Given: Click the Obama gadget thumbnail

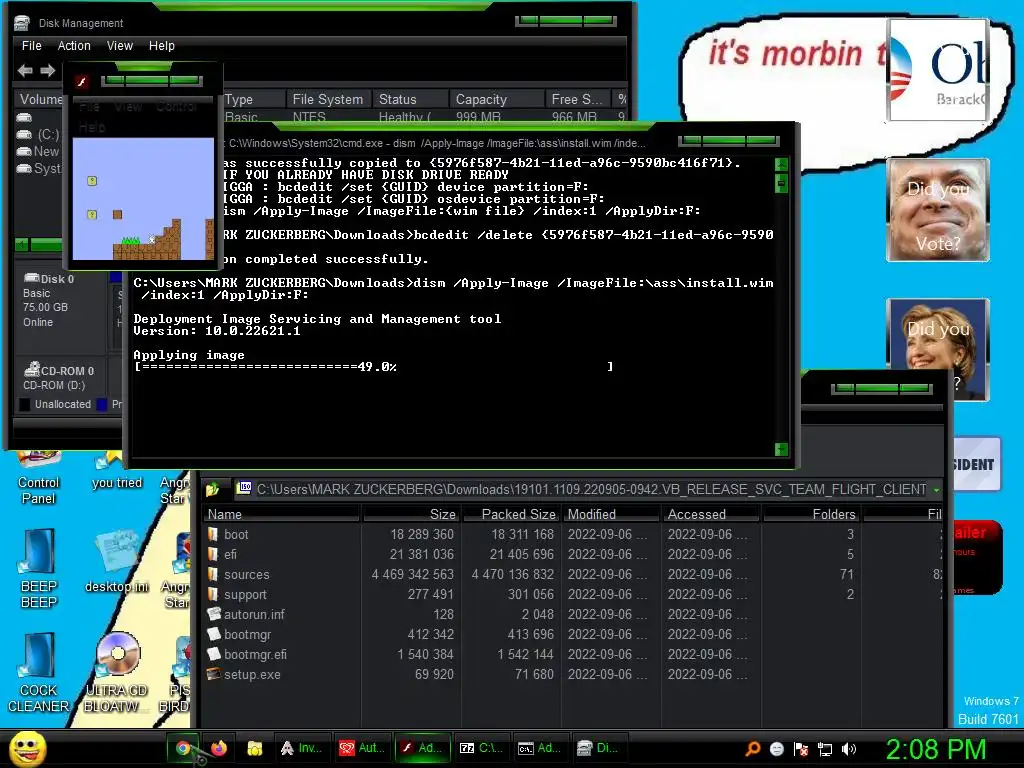Looking at the screenshot, I should [938, 71].
